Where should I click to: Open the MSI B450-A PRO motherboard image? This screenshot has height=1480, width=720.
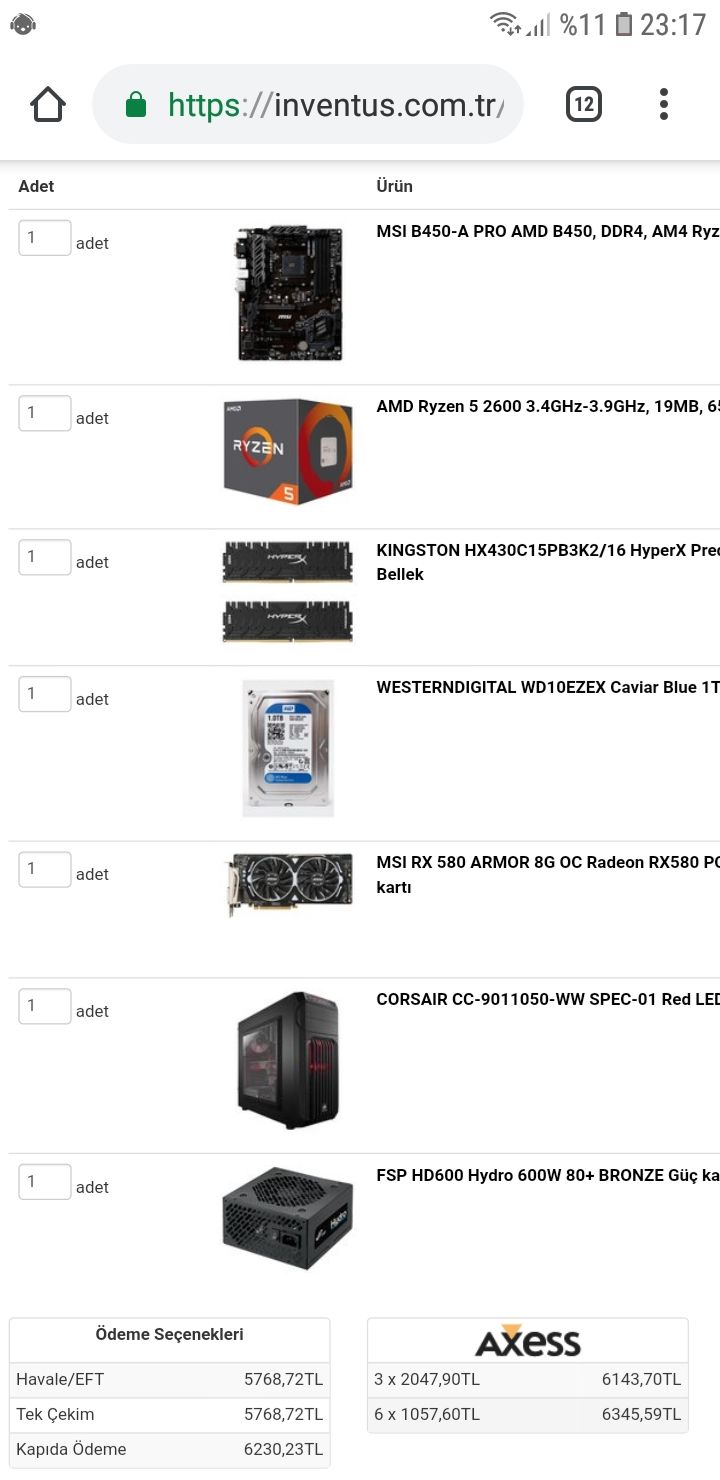(288, 293)
